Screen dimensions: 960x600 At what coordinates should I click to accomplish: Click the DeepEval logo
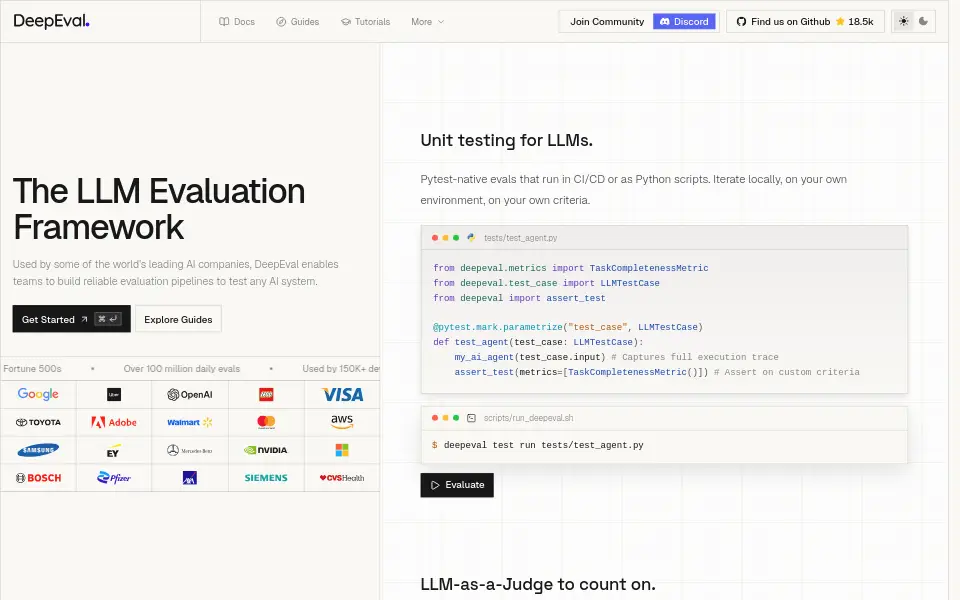51,21
